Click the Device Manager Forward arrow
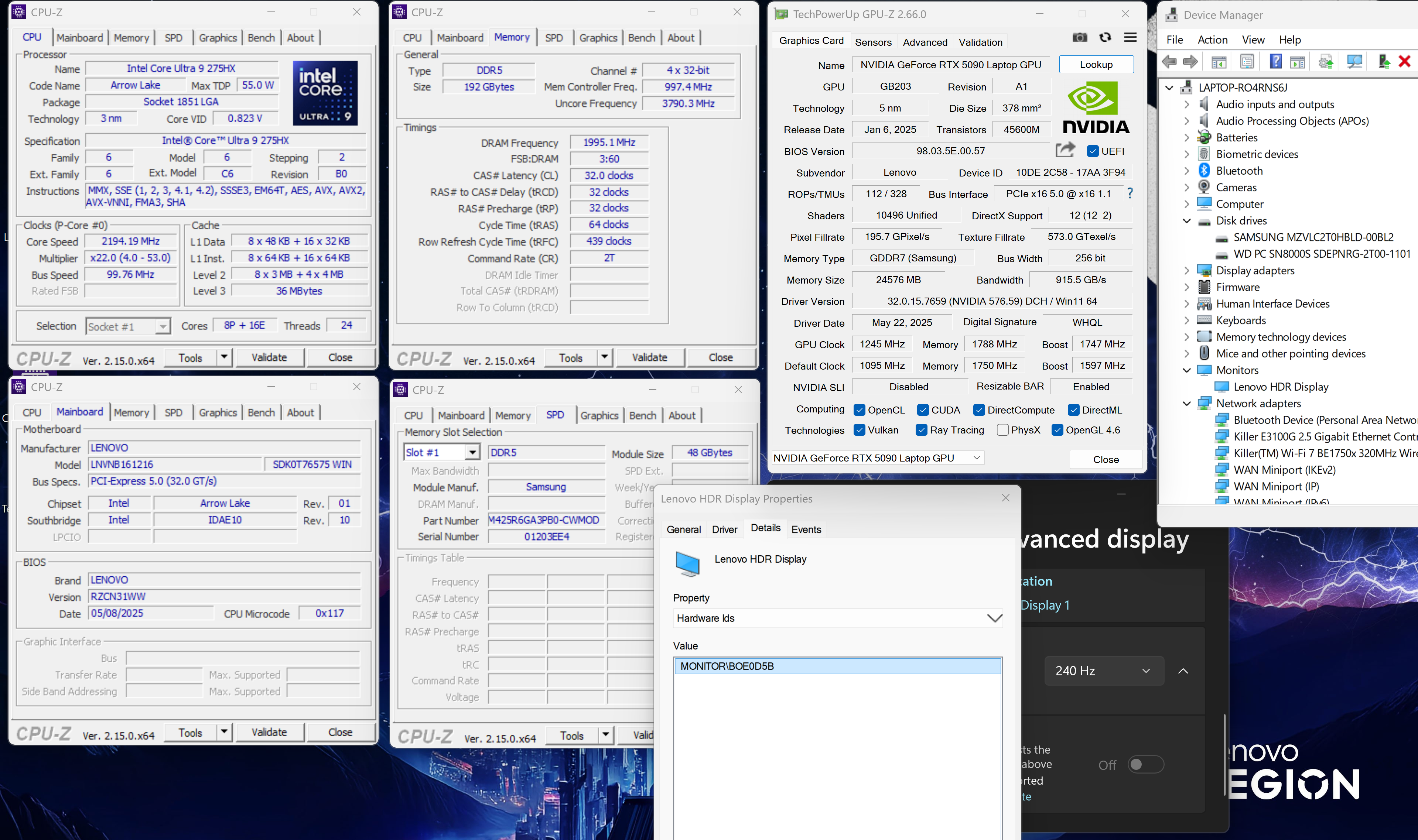This screenshot has width=1418, height=840. [x=1190, y=62]
